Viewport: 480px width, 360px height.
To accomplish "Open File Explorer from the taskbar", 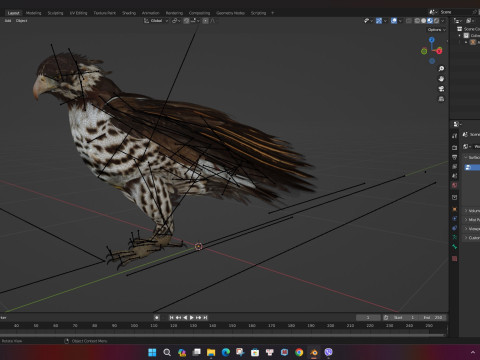I will tap(211, 352).
